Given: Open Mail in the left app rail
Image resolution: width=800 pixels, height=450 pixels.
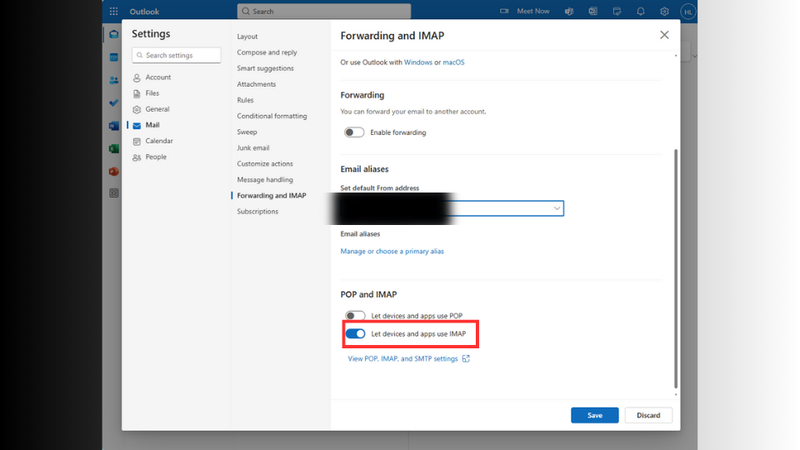Looking at the screenshot, I should pos(114,35).
